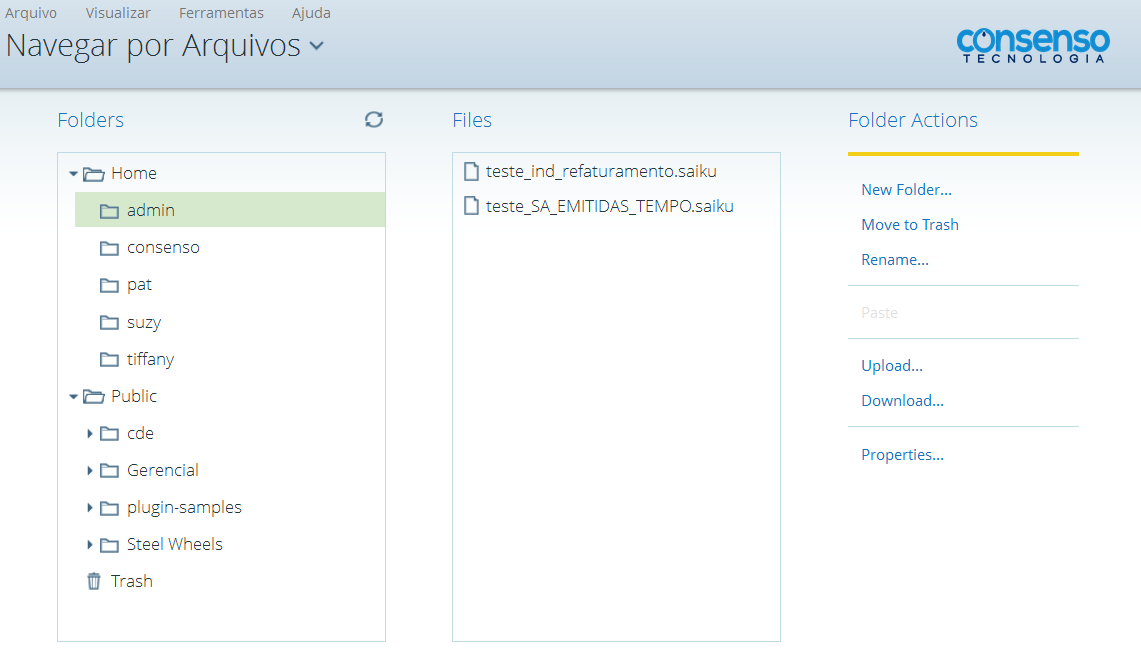Open the Ajuda menu

311,13
